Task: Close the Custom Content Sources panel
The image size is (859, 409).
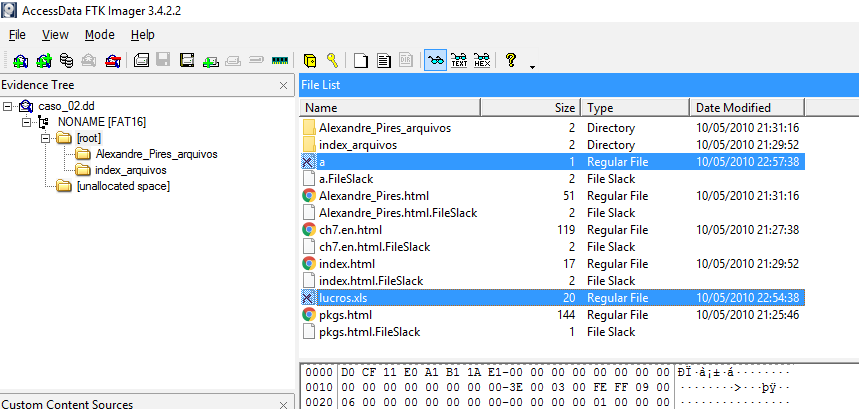Action: click(283, 405)
